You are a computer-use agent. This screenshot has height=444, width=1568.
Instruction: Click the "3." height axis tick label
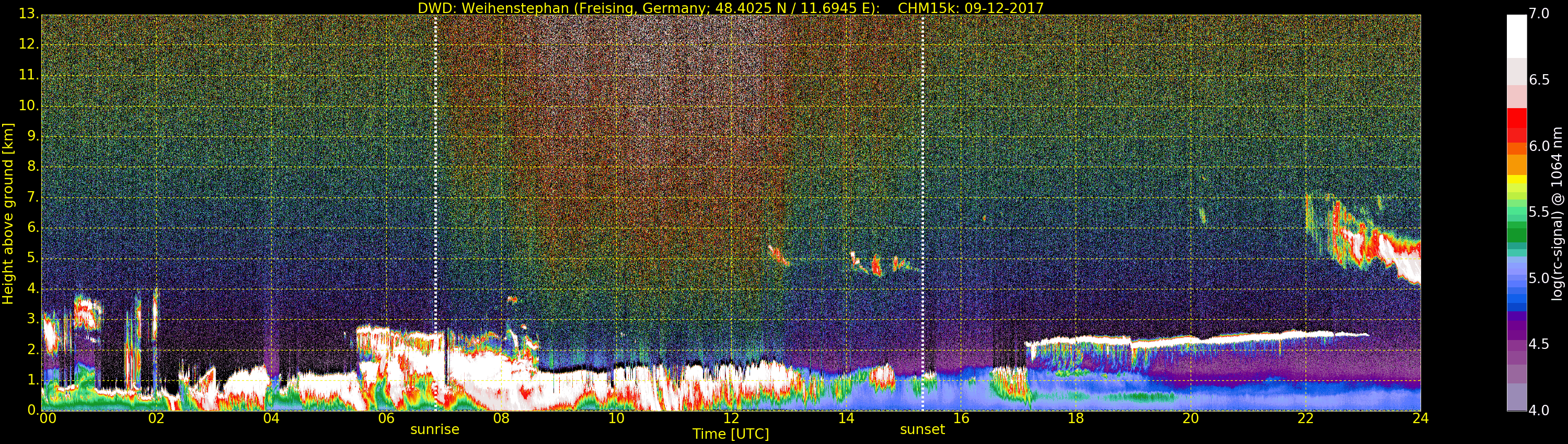coord(33,318)
